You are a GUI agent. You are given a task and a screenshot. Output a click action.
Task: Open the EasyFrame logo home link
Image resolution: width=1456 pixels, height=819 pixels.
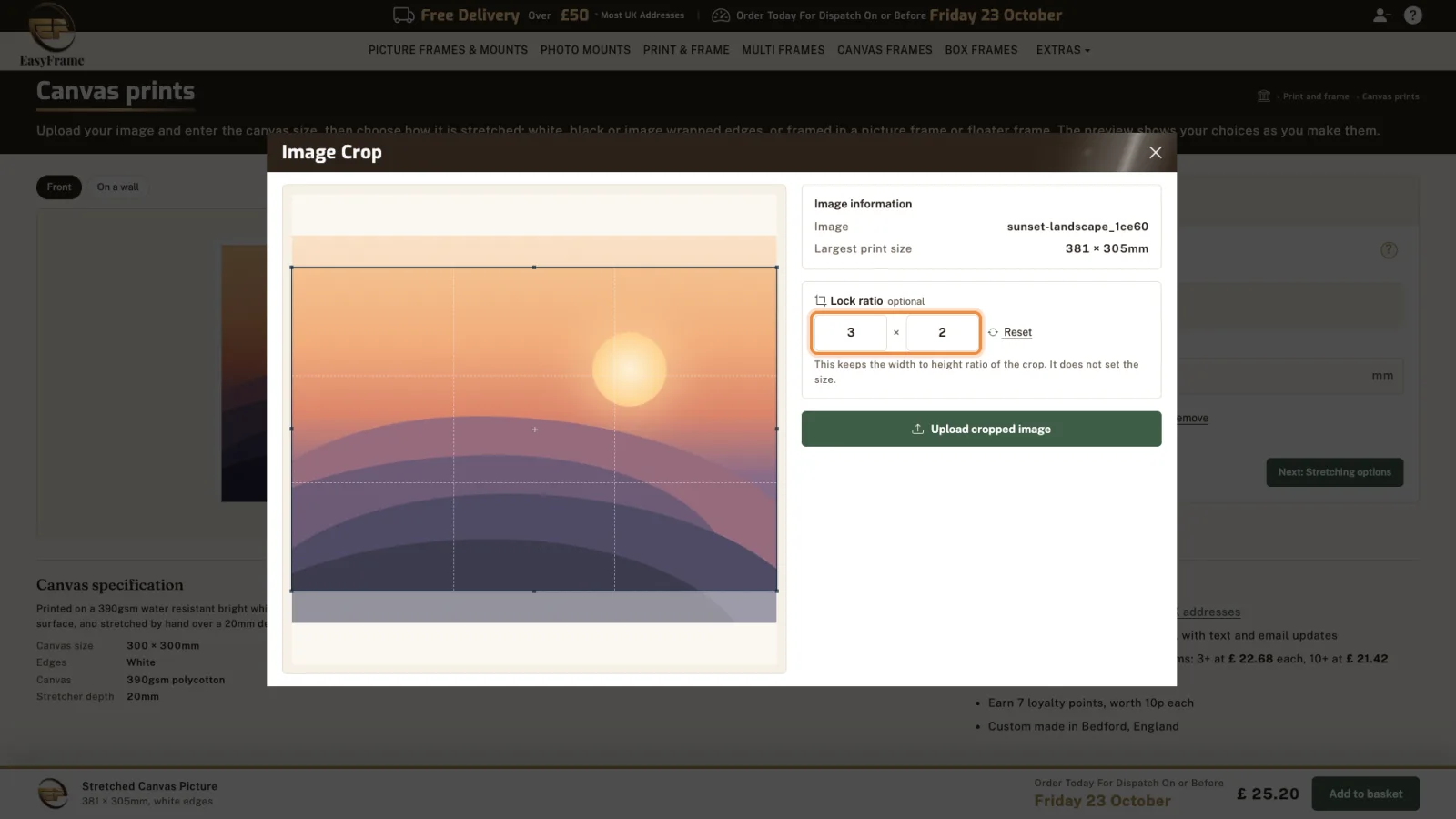click(x=52, y=35)
